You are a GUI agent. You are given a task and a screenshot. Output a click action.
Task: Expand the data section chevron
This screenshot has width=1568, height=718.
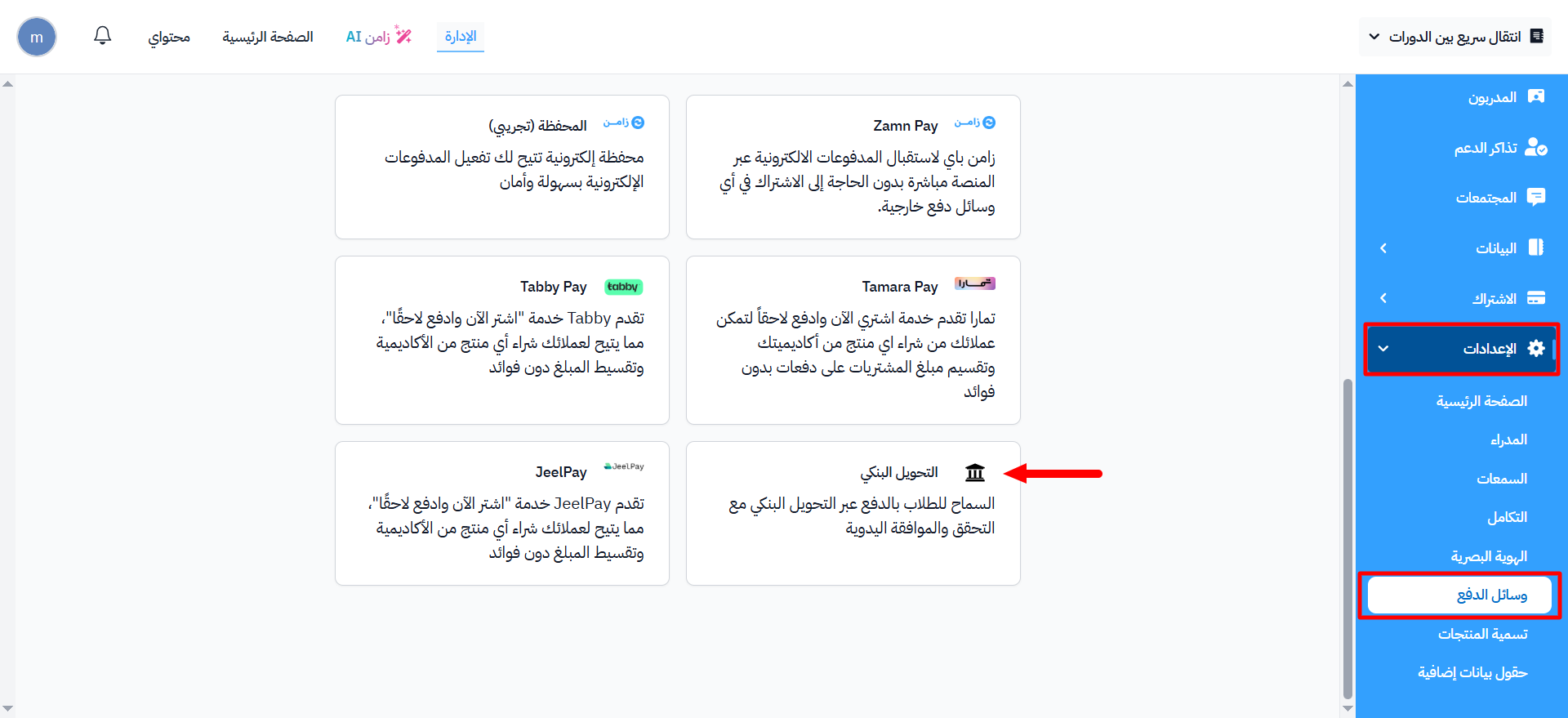click(x=1383, y=248)
